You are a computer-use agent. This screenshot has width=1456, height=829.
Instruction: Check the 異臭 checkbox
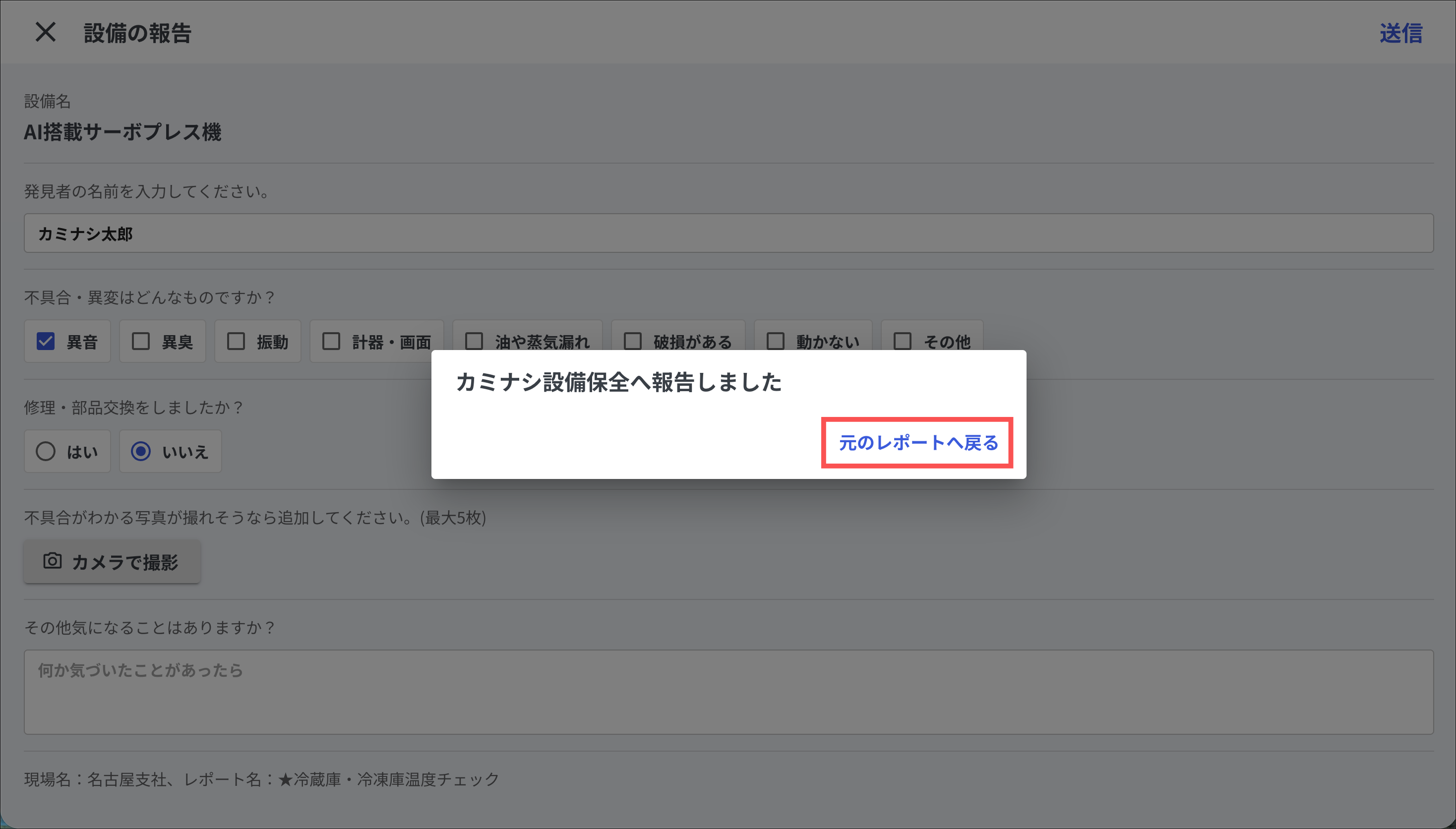point(141,342)
